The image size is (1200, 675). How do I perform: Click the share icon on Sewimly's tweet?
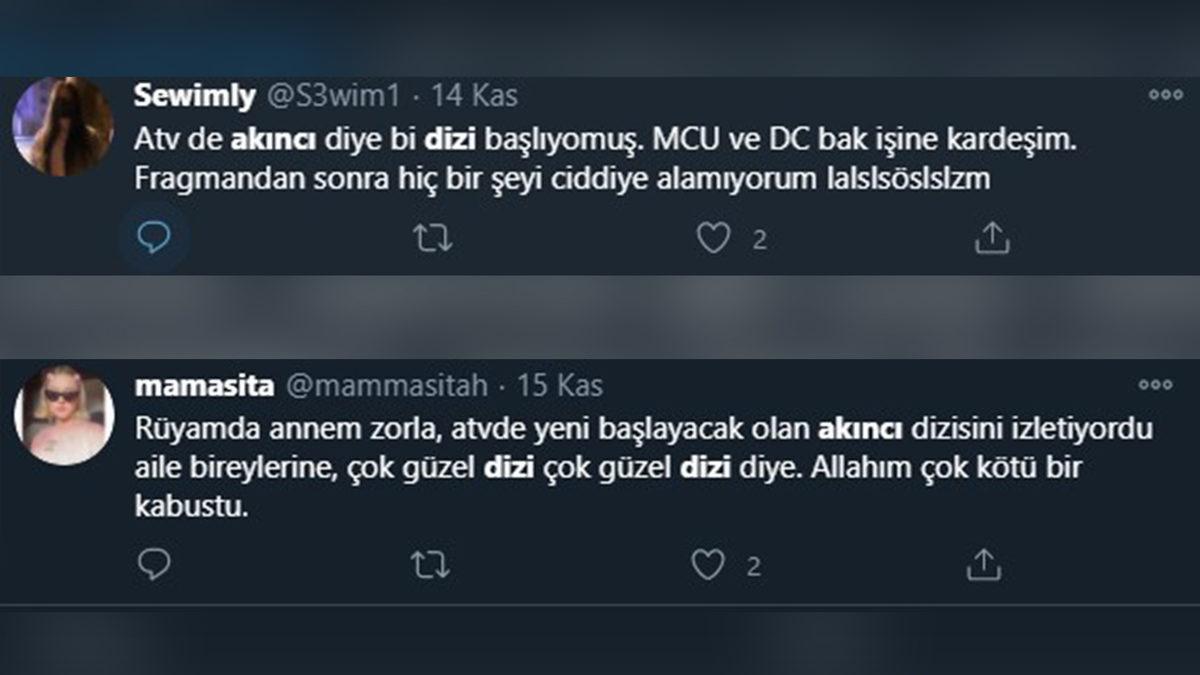(x=993, y=237)
